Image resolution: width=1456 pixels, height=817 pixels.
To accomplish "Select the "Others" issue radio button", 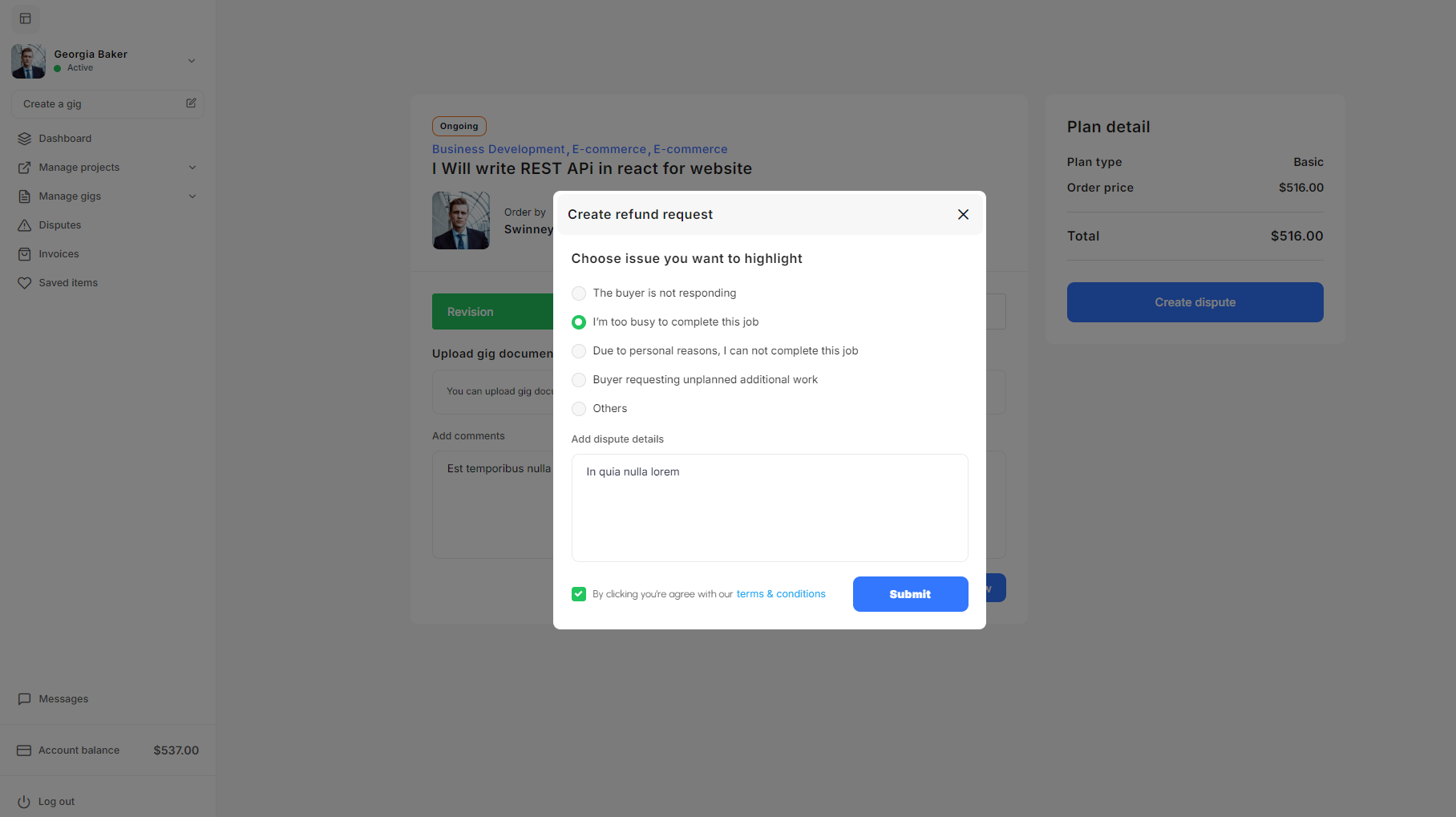I will (x=579, y=409).
